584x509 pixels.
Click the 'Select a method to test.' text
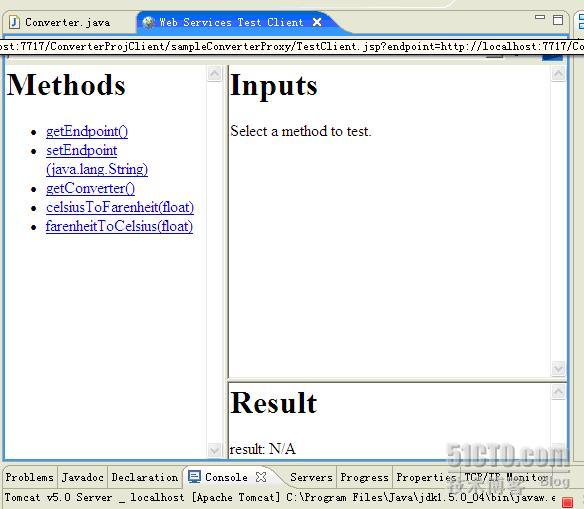(x=301, y=131)
